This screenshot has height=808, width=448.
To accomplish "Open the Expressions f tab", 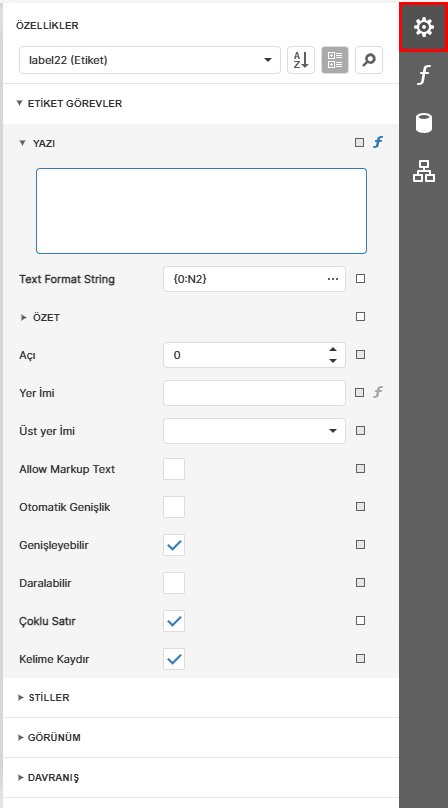I will 423,75.
